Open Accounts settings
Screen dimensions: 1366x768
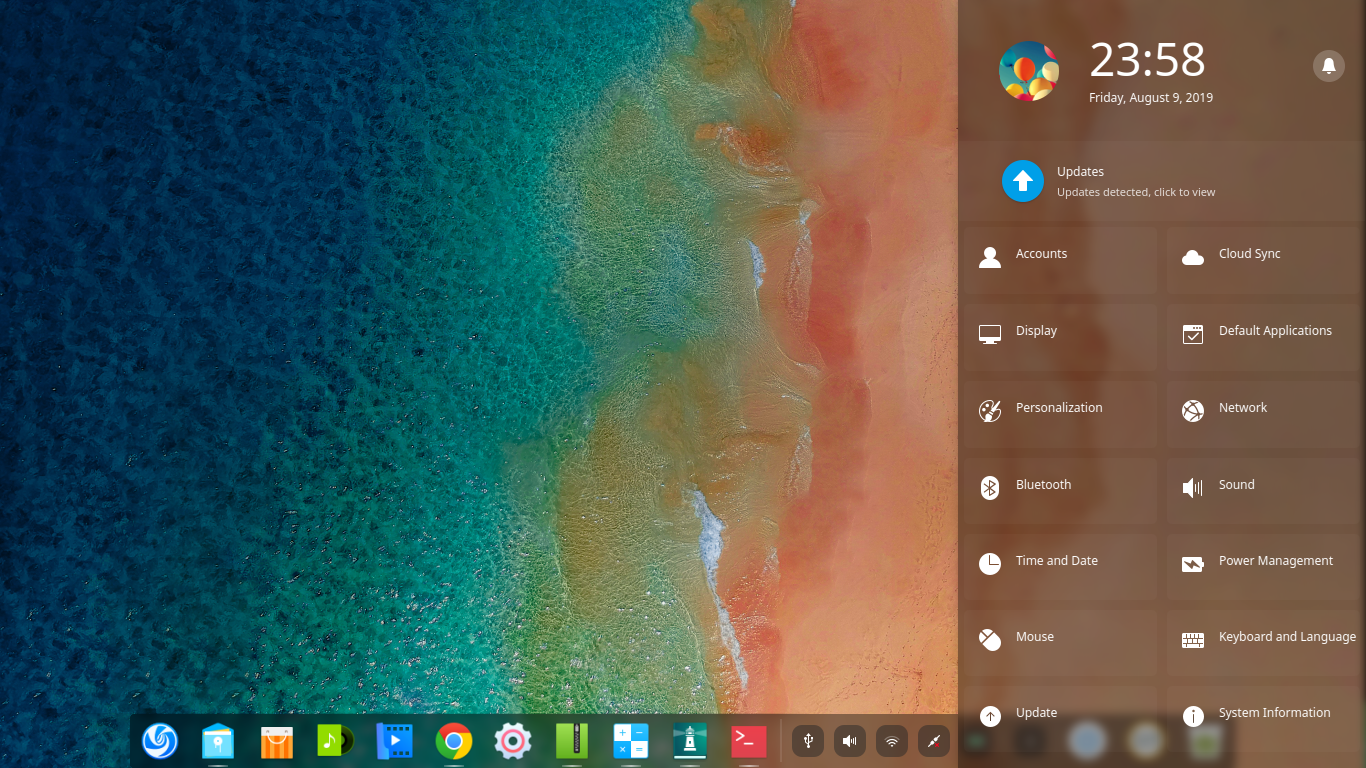1060,258
